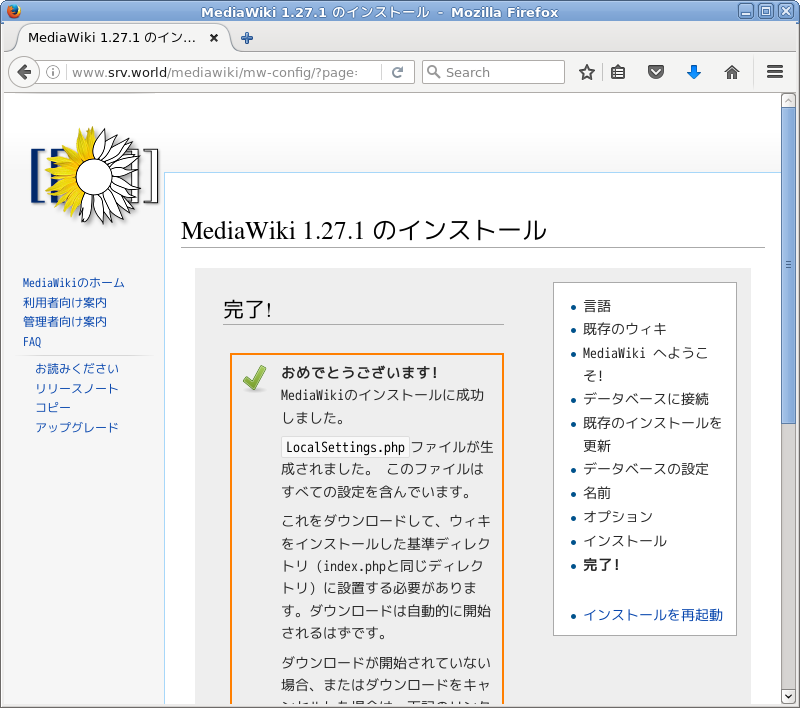Click the オプション step
Viewport: 800px width, 708px height.
(x=618, y=517)
